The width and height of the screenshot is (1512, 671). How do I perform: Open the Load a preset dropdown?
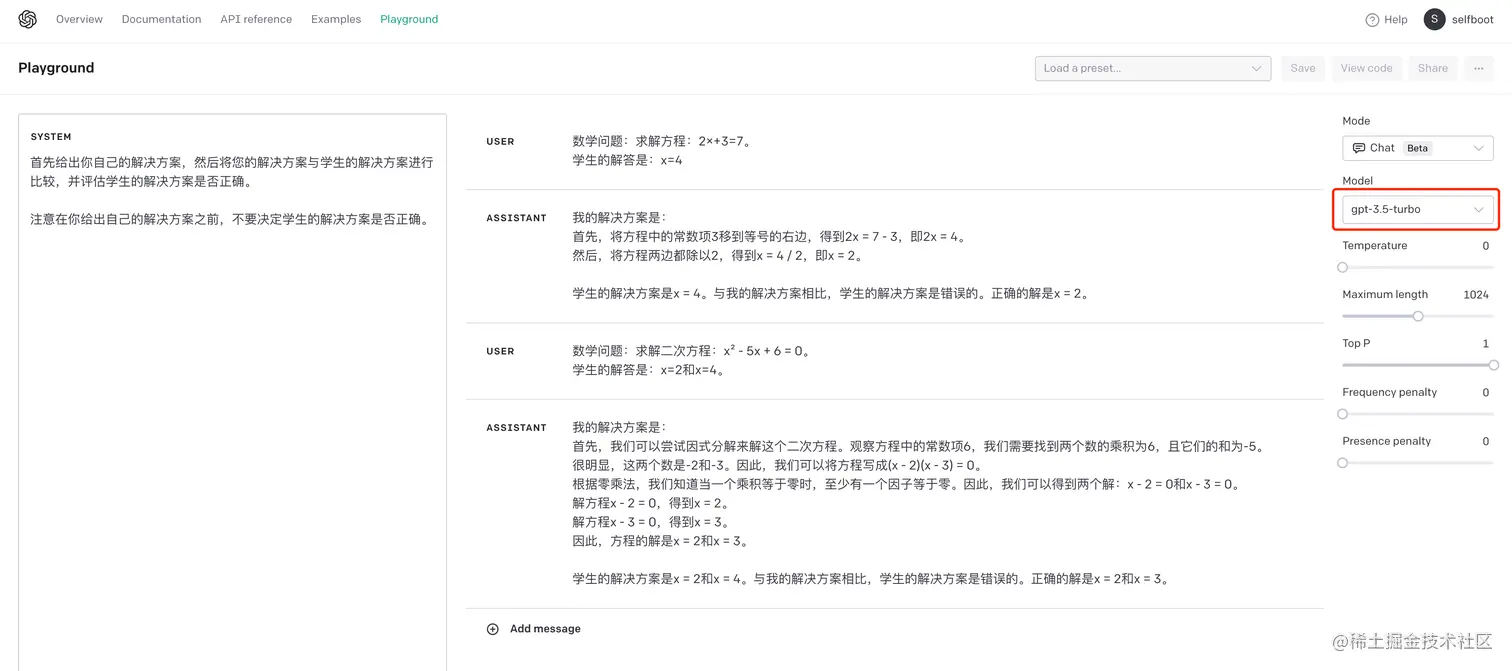[1152, 68]
